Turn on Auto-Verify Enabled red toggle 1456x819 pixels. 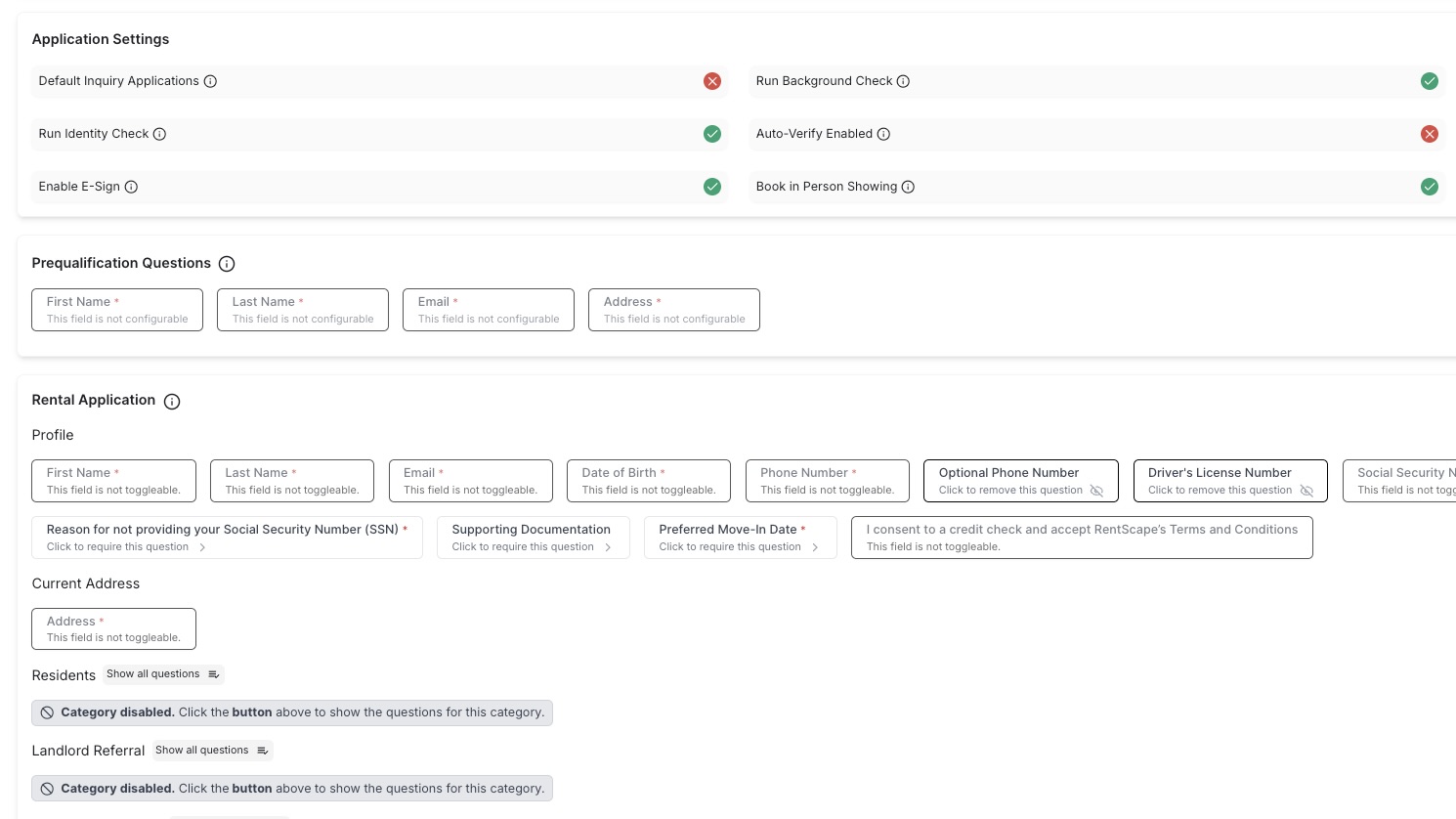click(x=1429, y=134)
